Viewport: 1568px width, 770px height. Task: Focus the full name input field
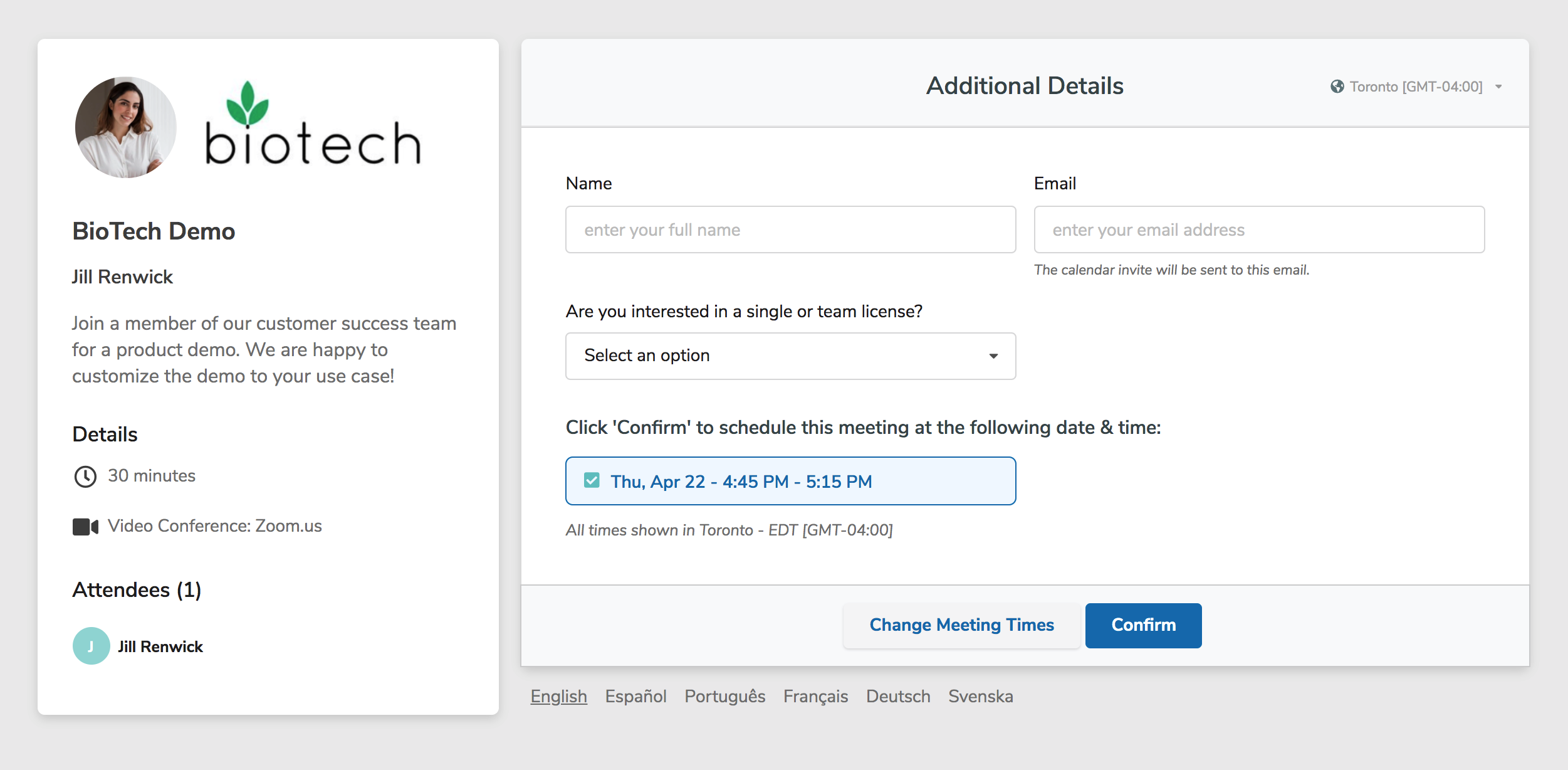pyautogui.click(x=790, y=229)
